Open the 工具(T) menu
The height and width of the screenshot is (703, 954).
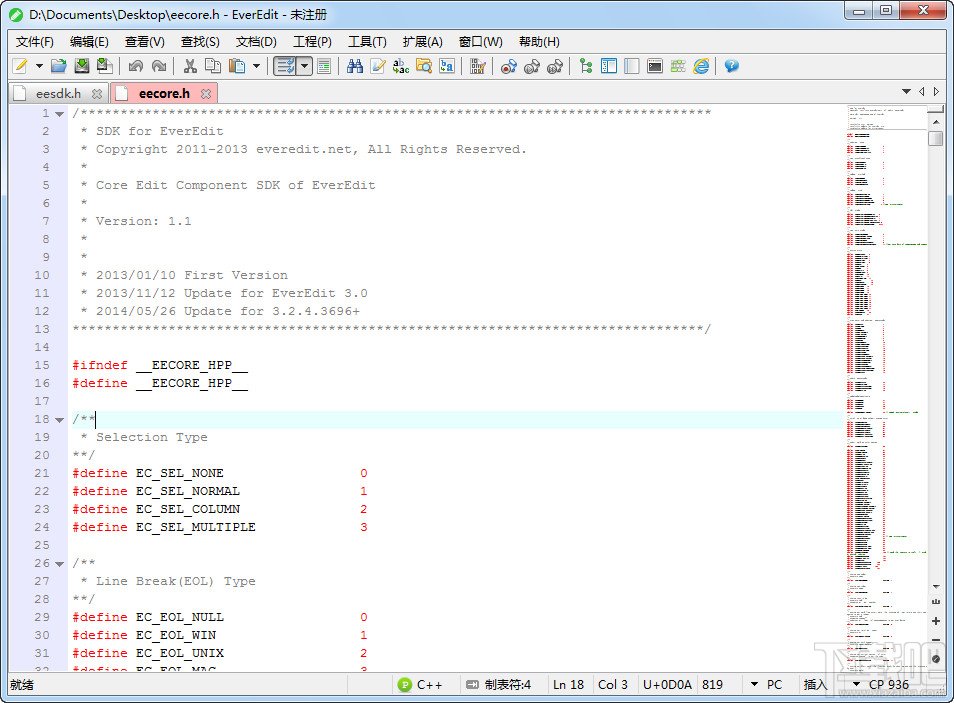click(367, 41)
